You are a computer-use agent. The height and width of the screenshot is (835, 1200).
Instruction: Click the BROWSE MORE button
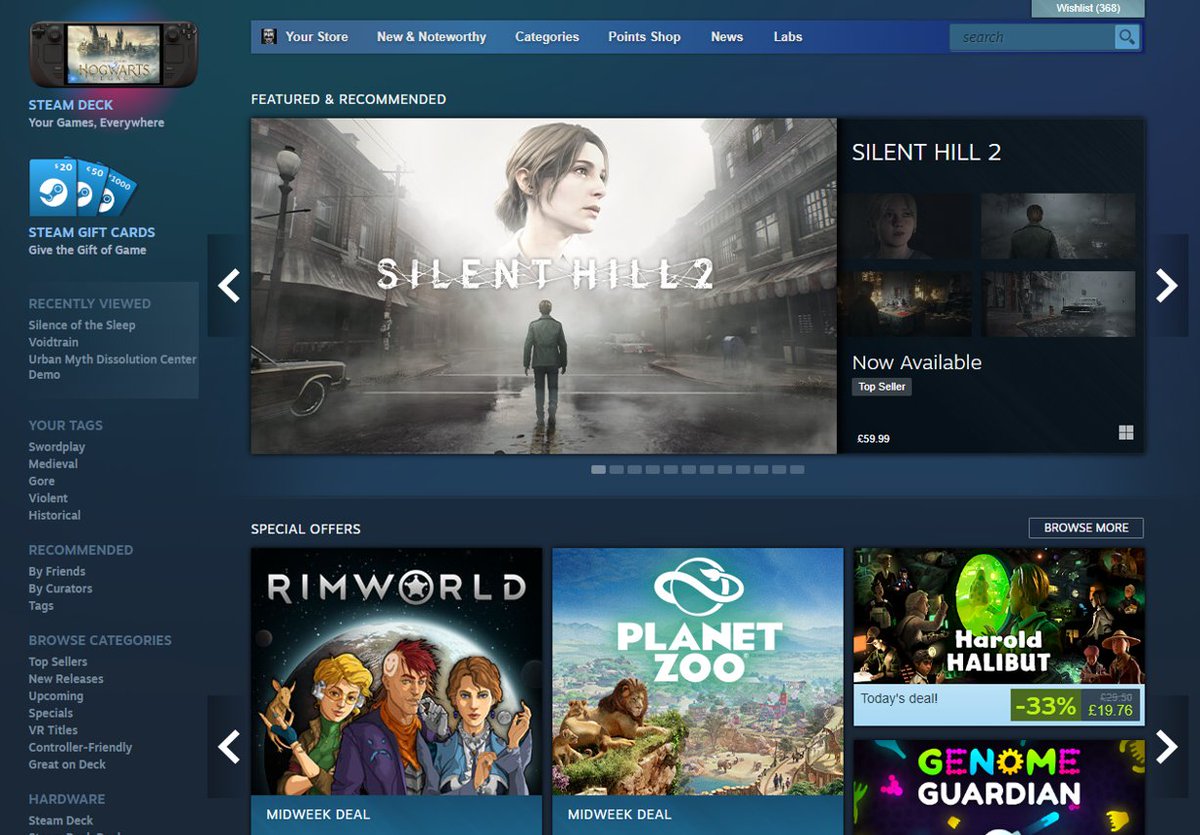[x=1086, y=528]
